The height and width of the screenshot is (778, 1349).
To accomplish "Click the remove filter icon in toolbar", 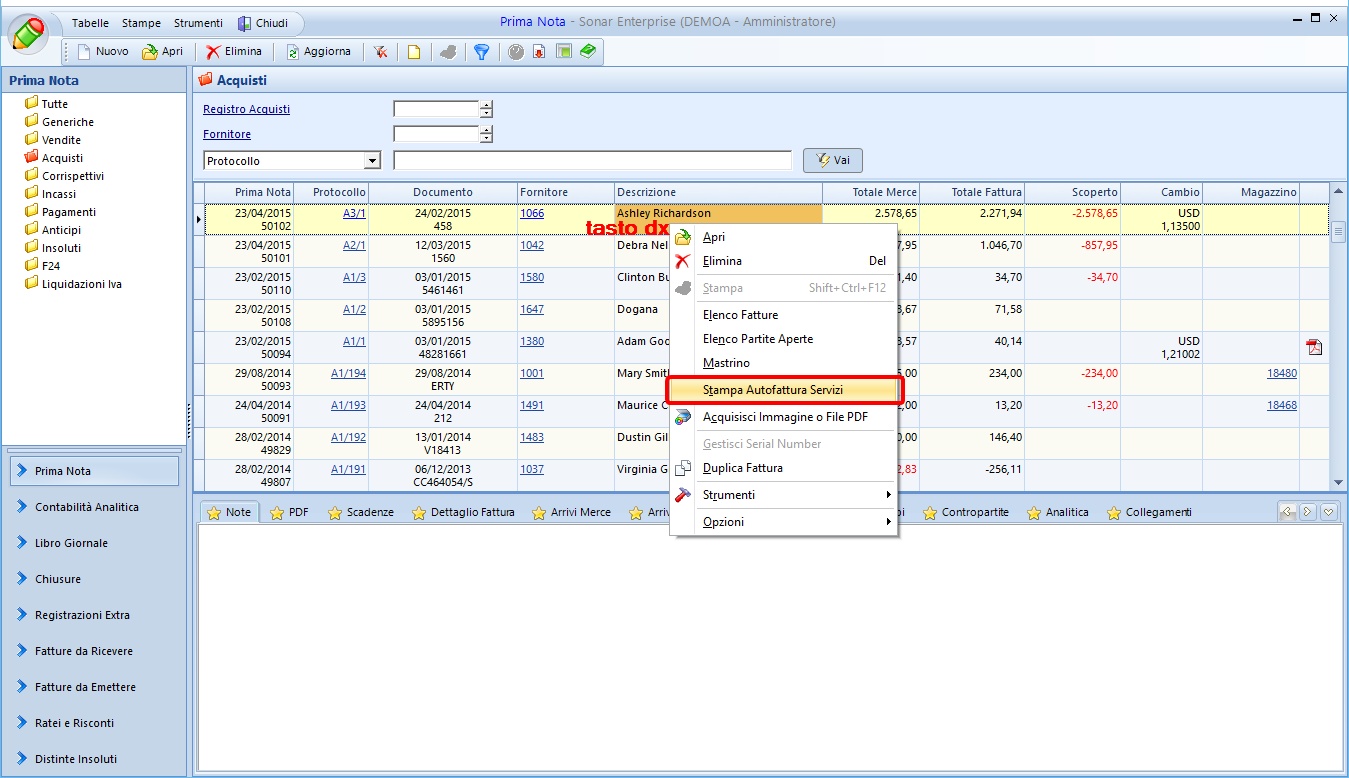I will [381, 52].
